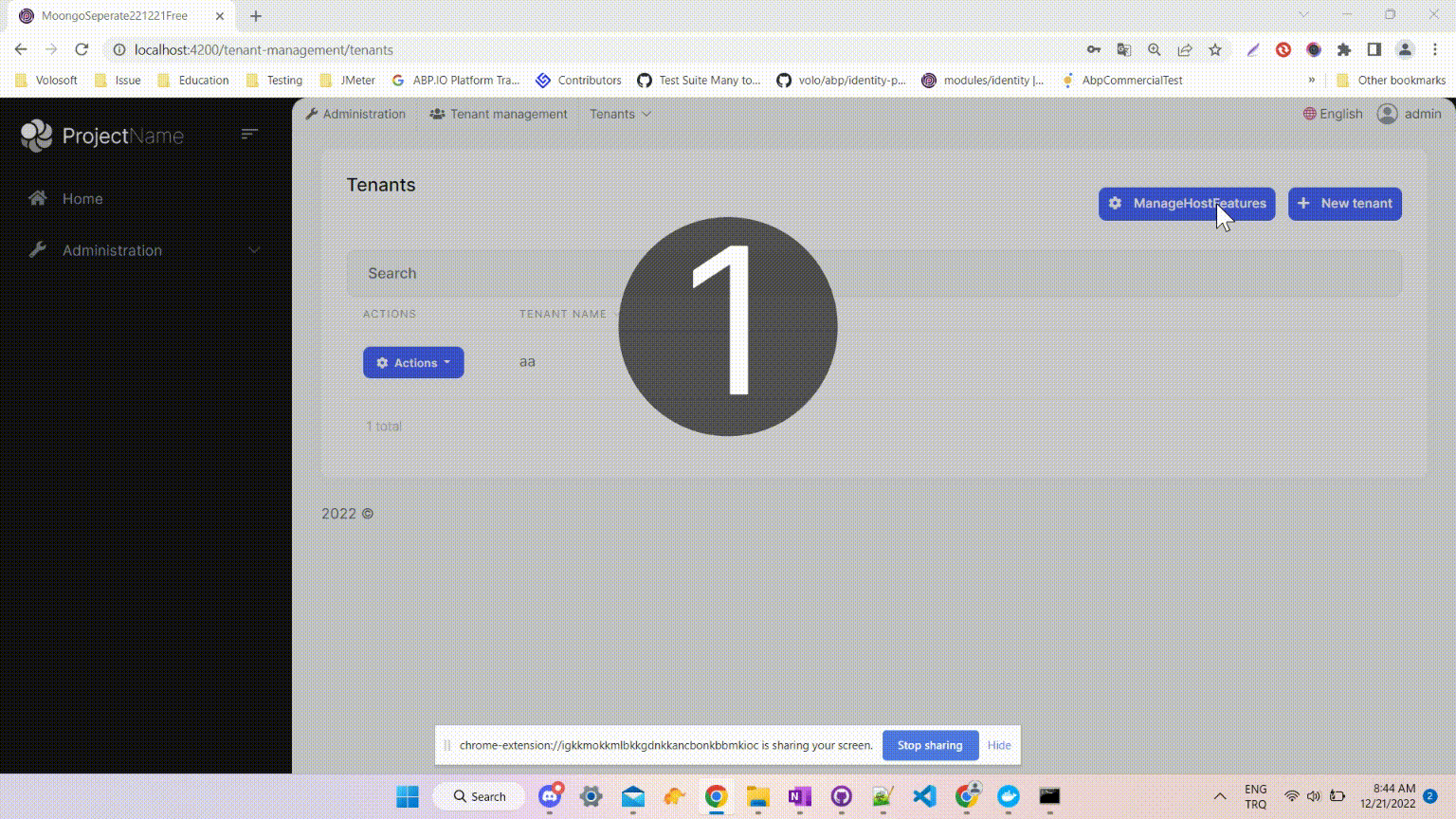Open translate page icon in address bar
Image resolution: width=1456 pixels, height=819 pixels.
pos(1124,49)
